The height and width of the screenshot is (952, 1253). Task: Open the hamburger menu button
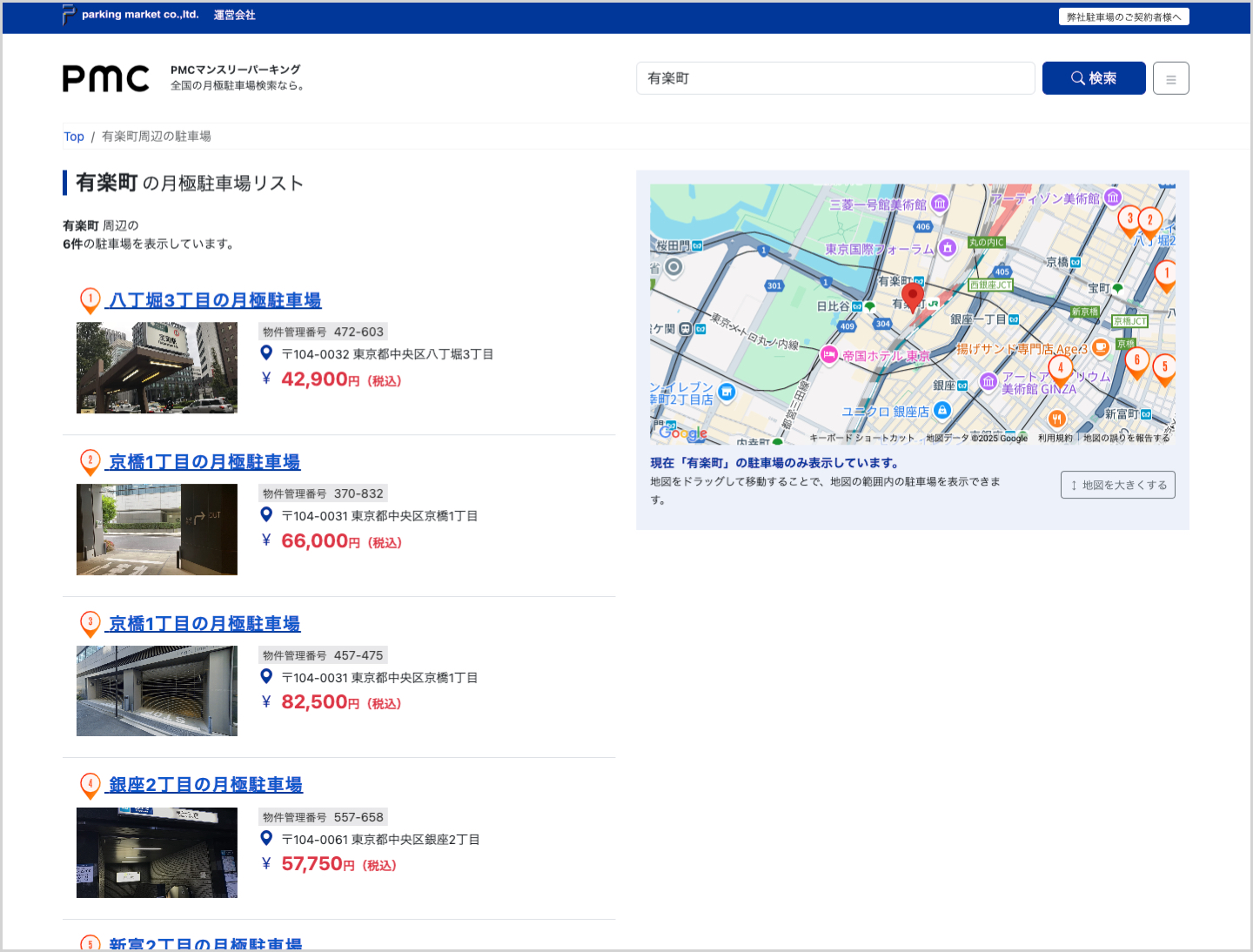(x=1170, y=78)
